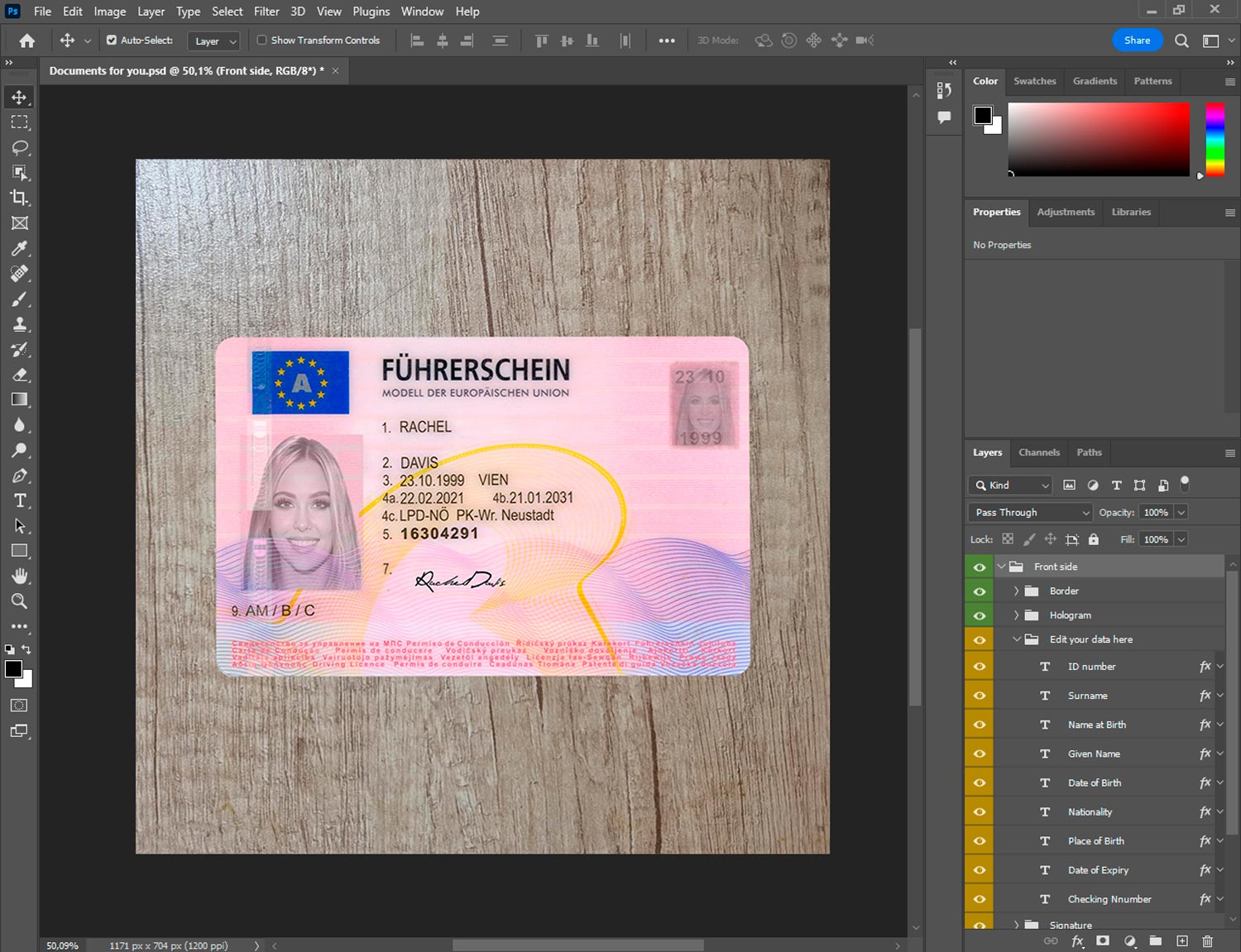Select the Horizontal Type tool
Screen dimensions: 1241x952
pyautogui.click(x=19, y=500)
